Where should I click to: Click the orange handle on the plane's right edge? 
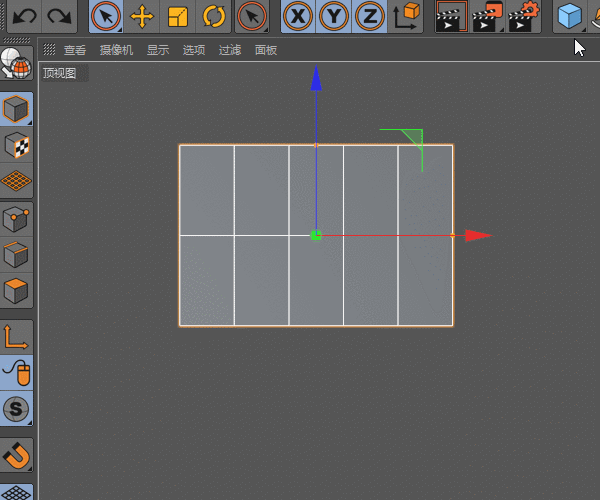click(453, 236)
